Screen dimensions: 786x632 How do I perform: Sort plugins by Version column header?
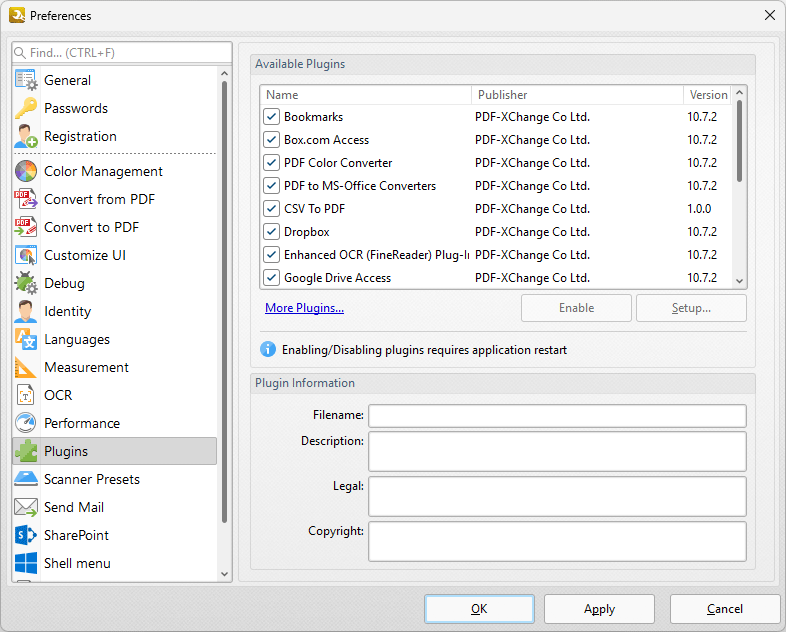coord(708,95)
